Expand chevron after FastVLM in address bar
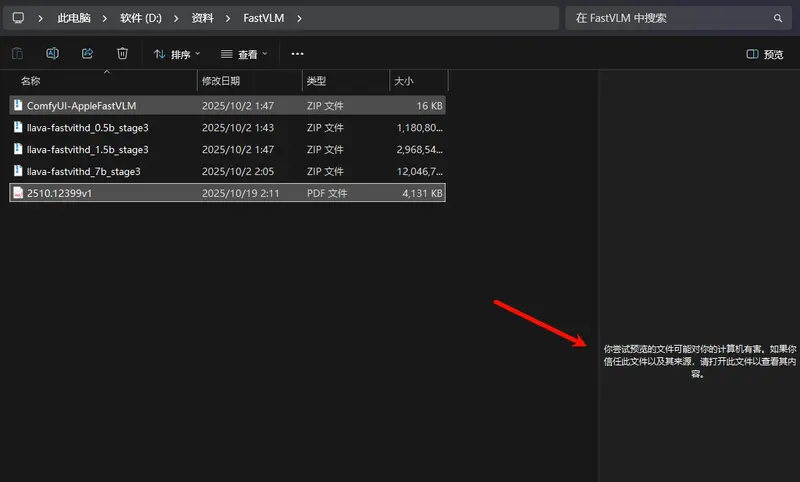800x482 pixels. click(299, 18)
